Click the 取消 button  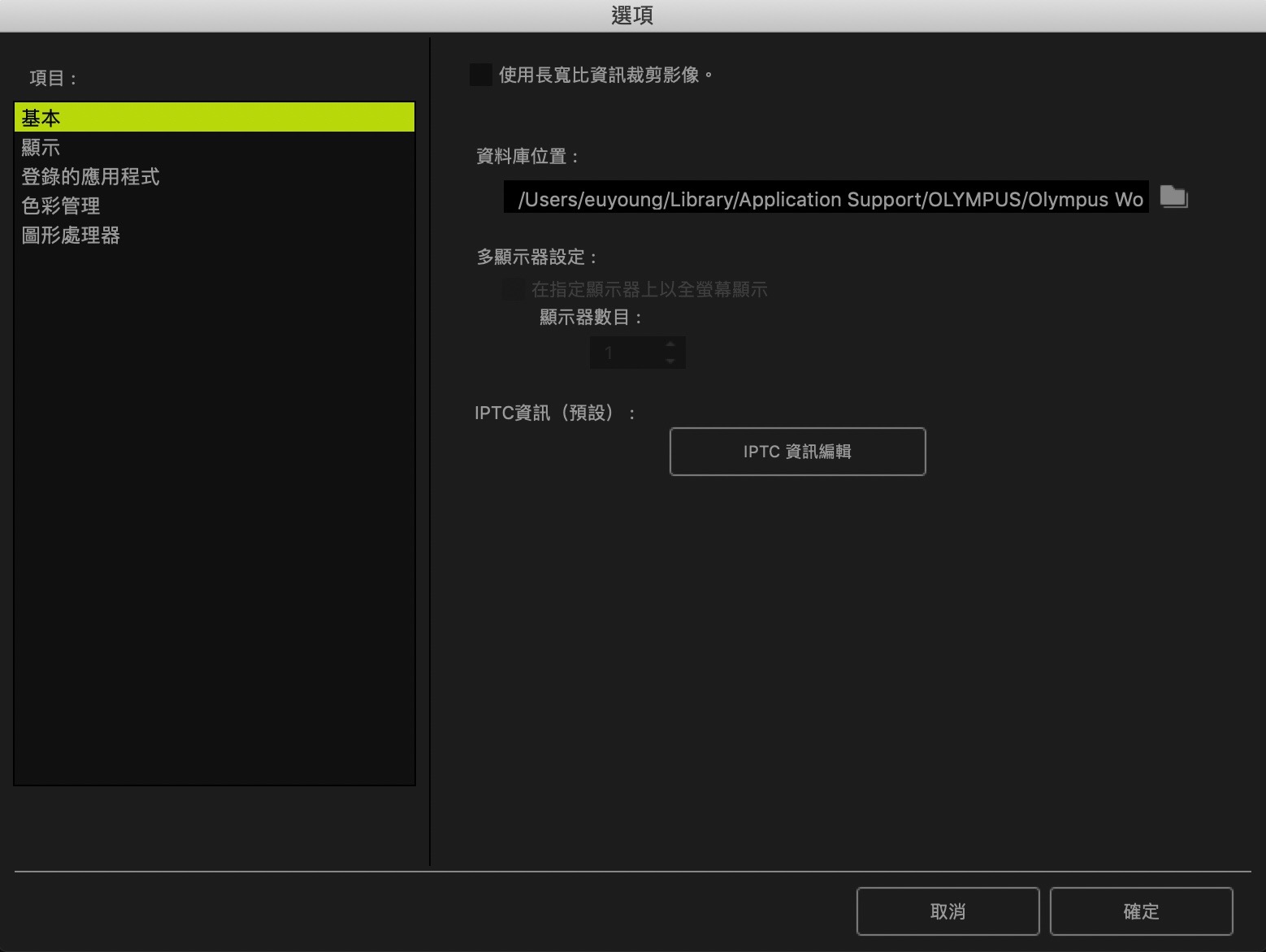click(x=947, y=911)
